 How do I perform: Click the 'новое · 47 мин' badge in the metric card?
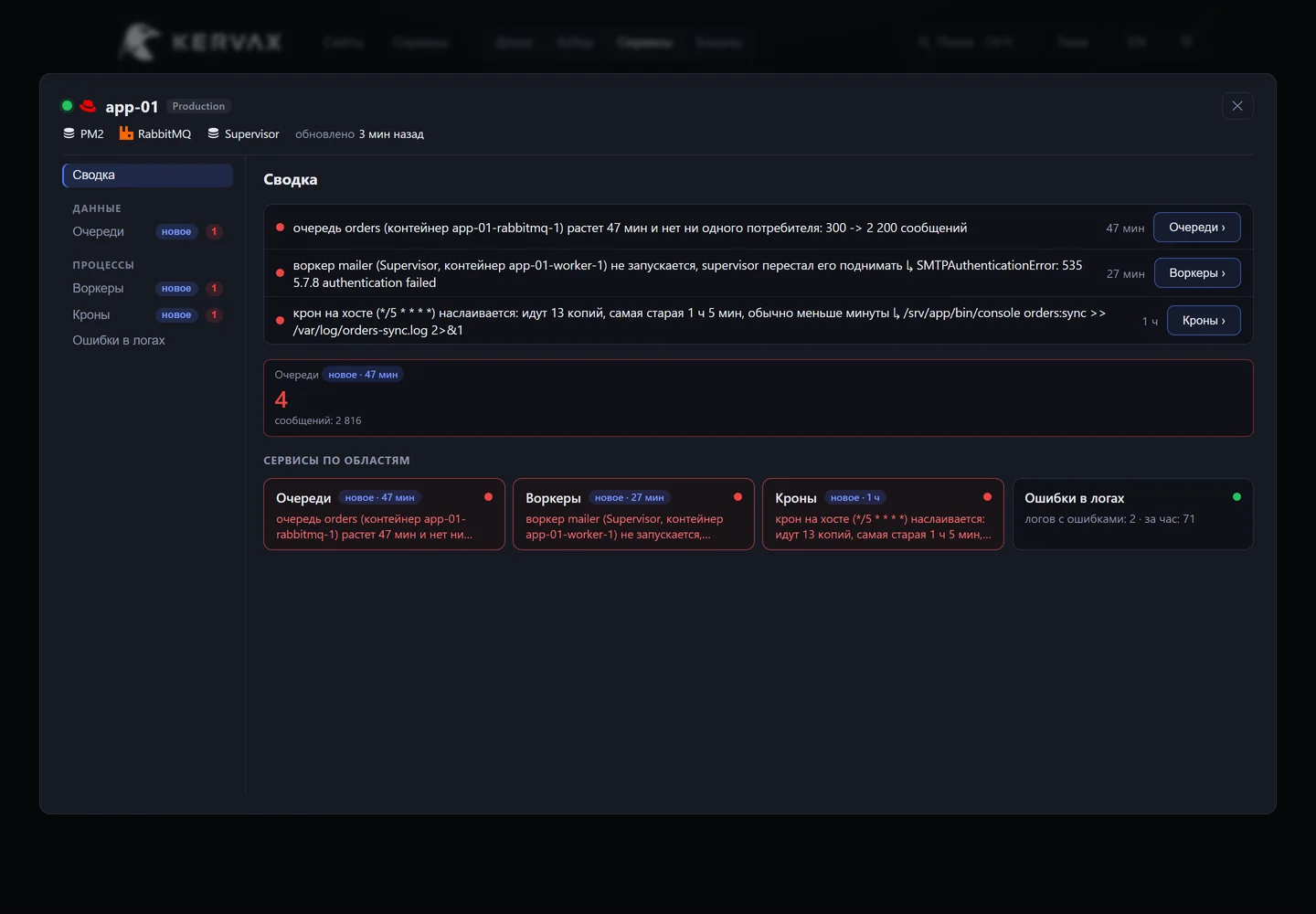(363, 375)
